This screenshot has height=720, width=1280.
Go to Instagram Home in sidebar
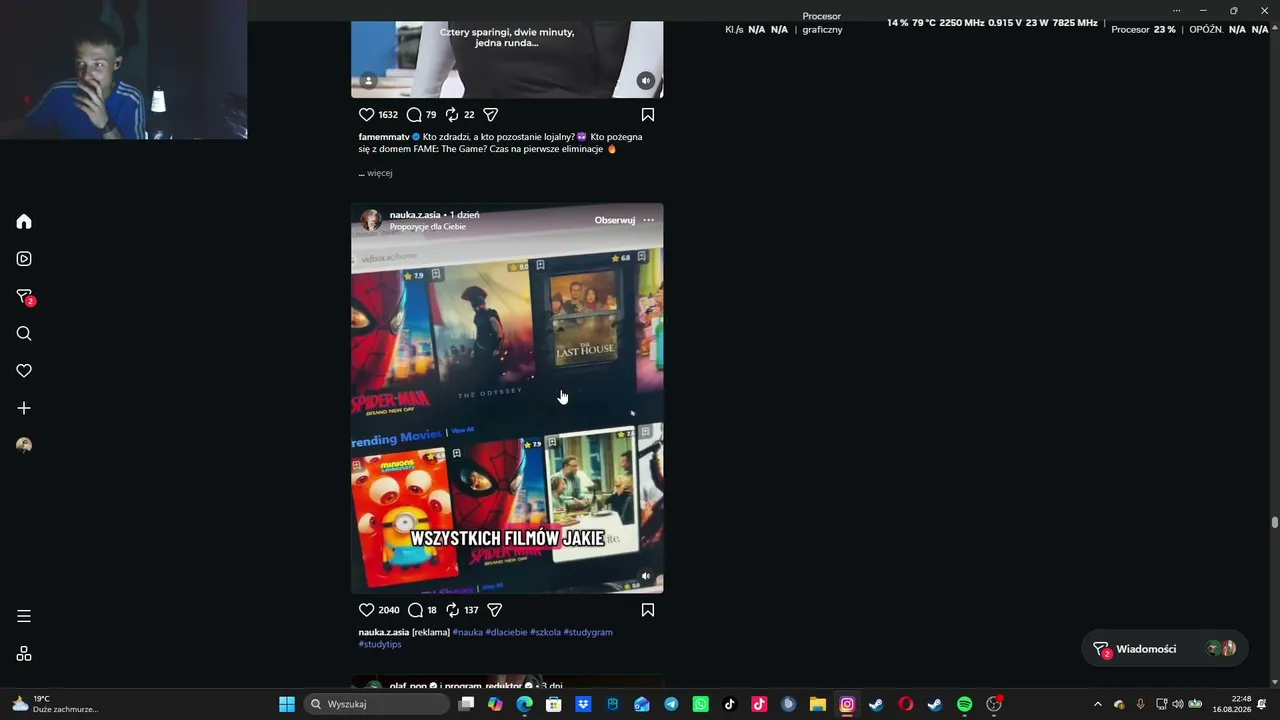[24, 222]
